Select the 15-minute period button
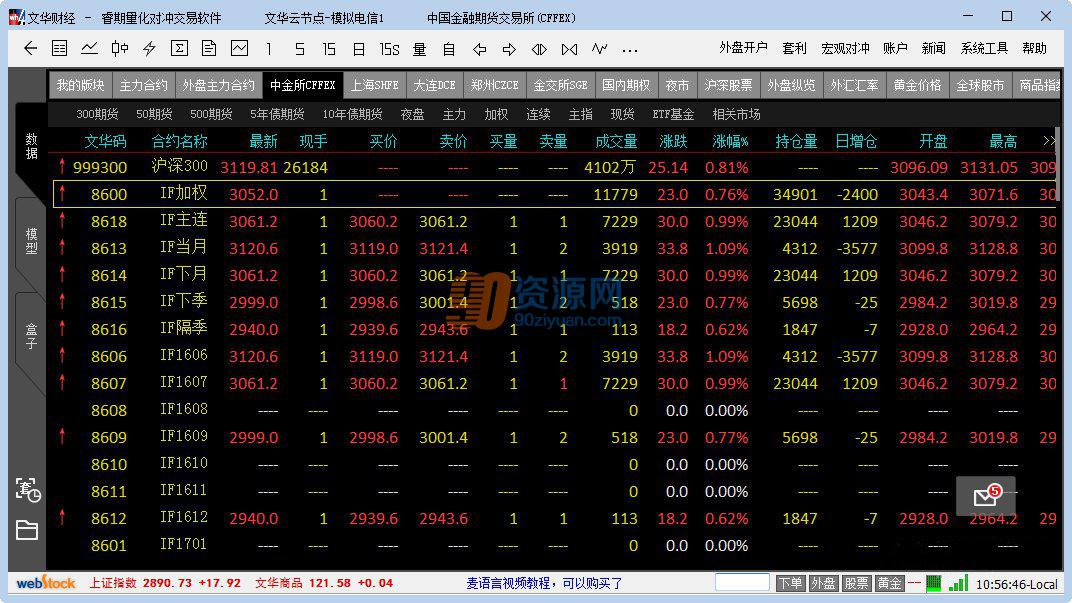Screen dimensions: 1072x603 pos(329,49)
